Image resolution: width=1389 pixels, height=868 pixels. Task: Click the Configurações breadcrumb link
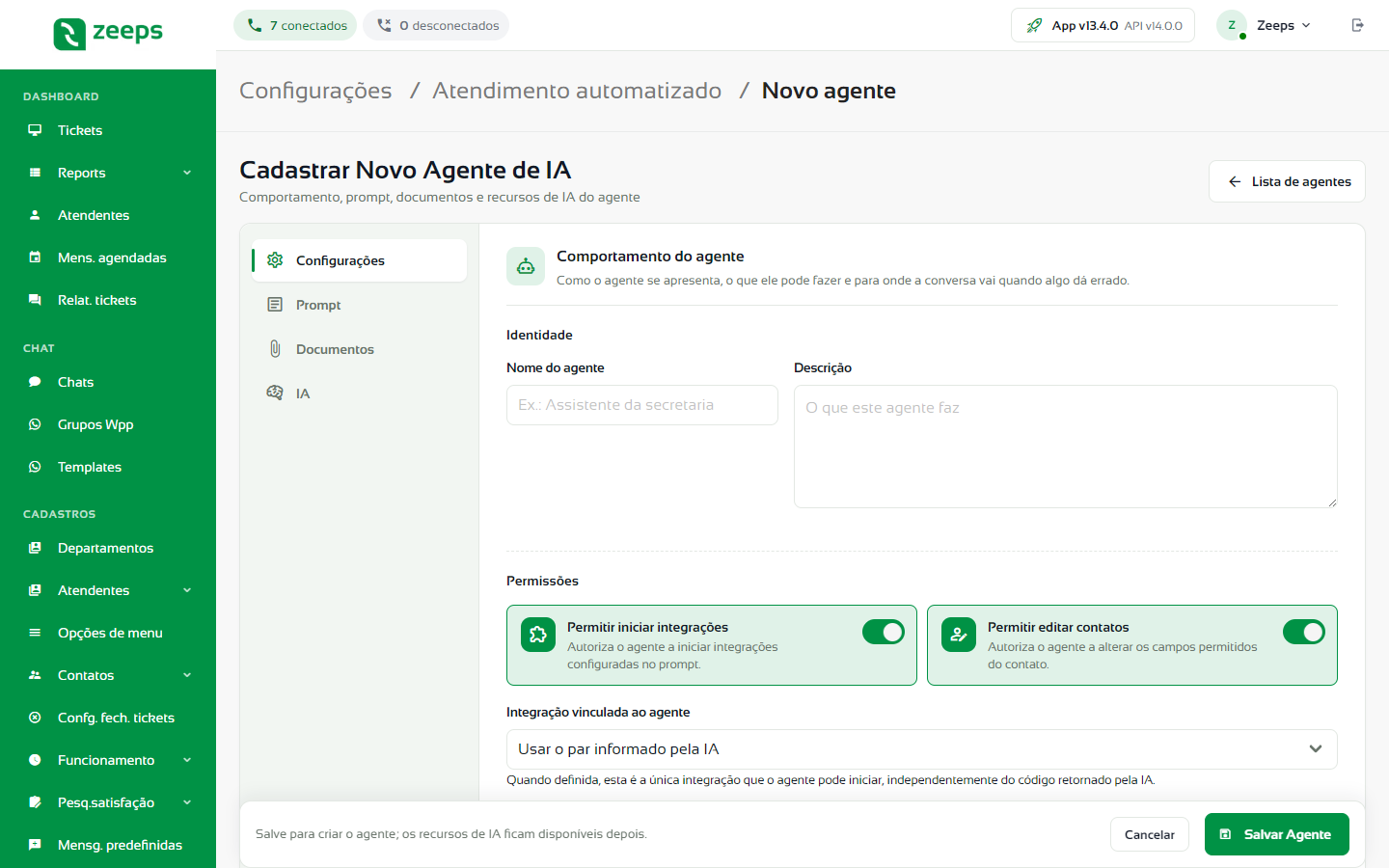315,91
